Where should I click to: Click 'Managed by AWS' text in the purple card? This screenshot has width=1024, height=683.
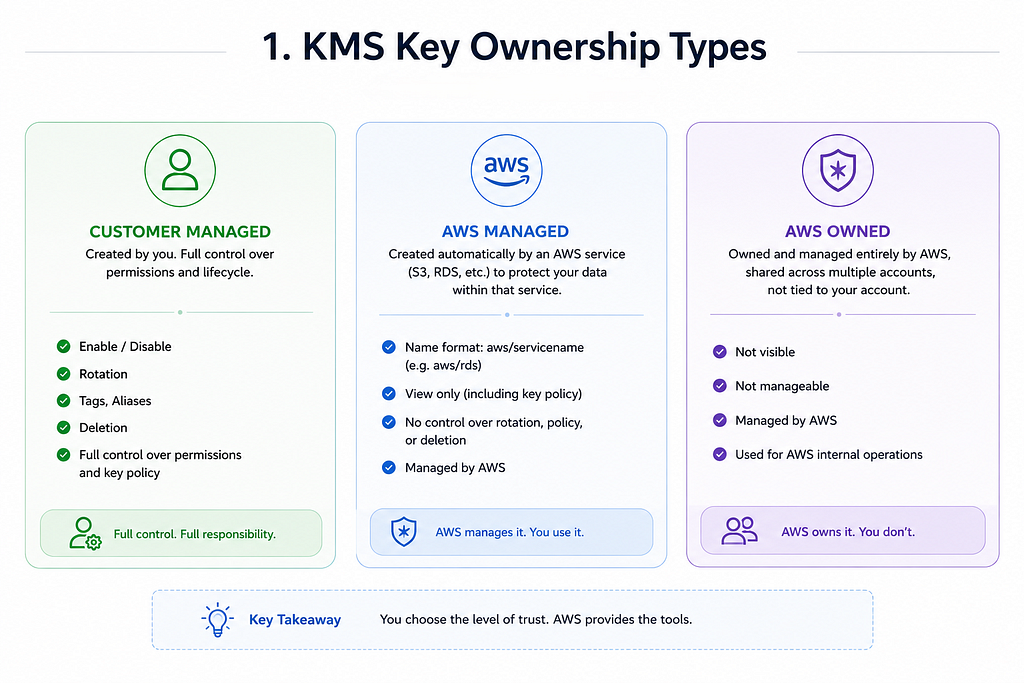click(786, 421)
